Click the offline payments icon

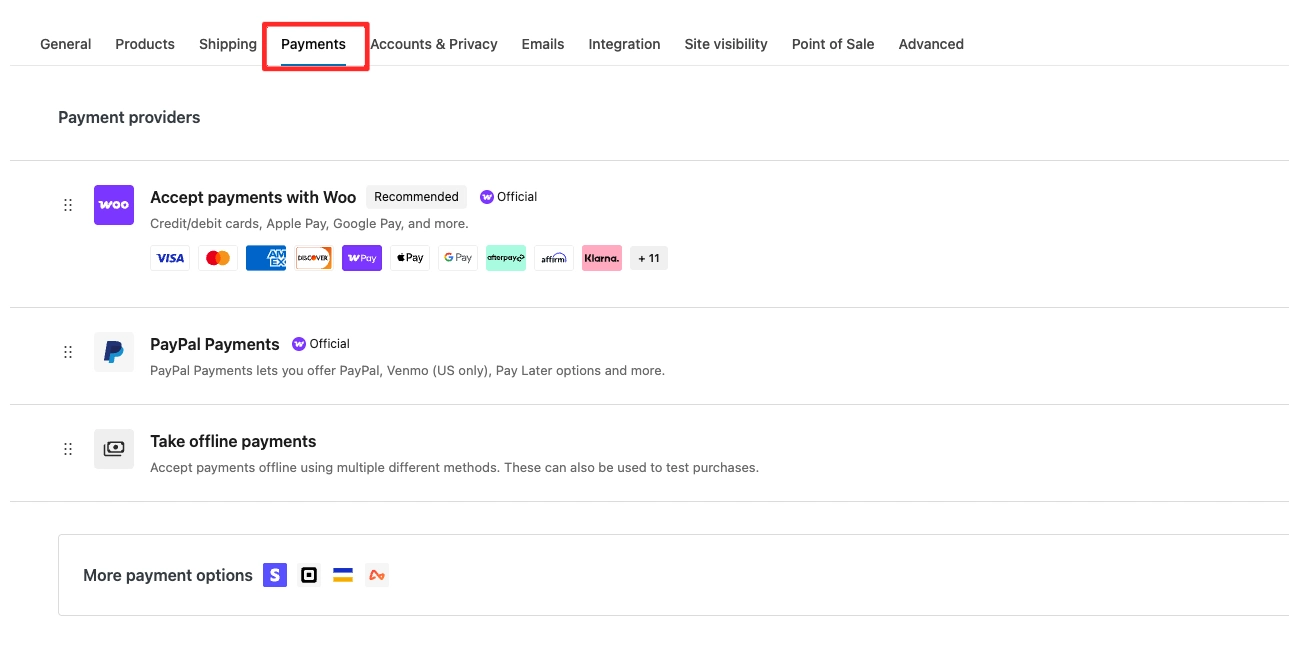click(x=113, y=448)
